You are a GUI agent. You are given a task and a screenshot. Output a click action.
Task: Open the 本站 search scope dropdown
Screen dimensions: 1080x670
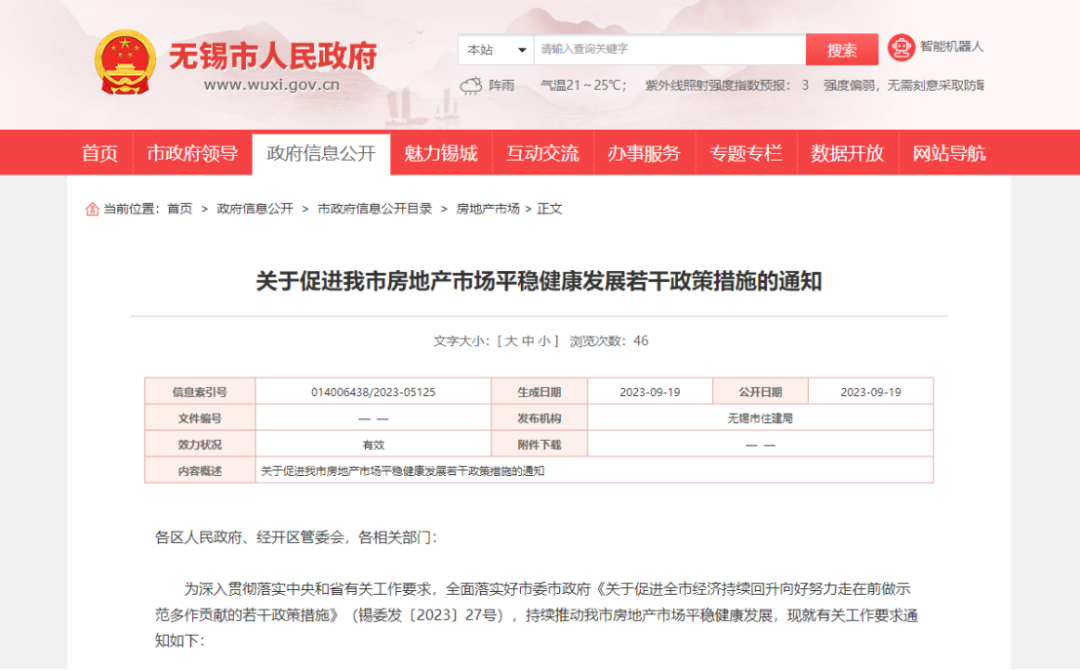point(497,49)
